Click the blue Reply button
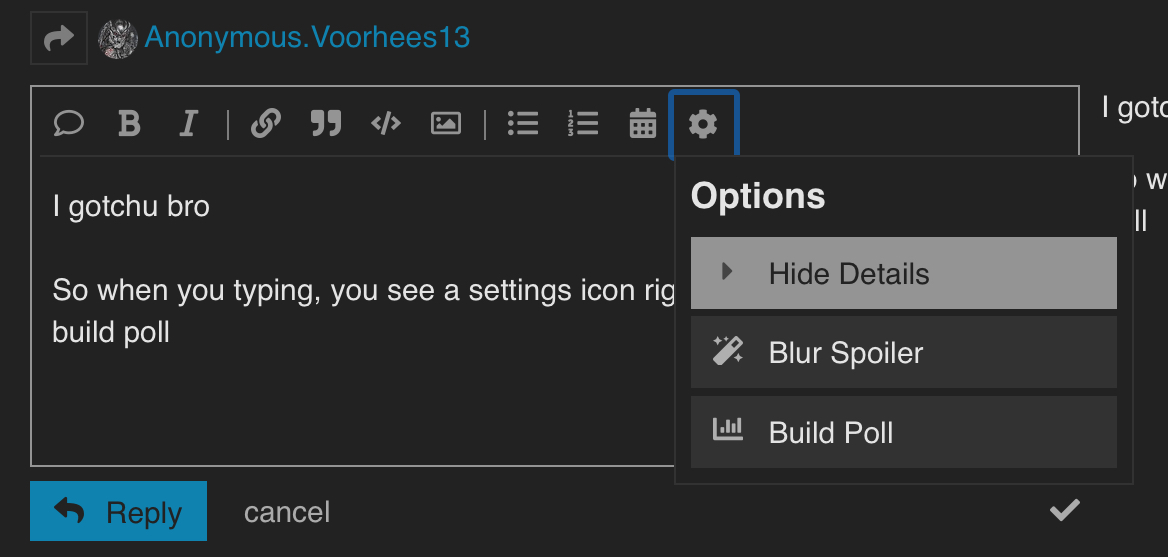This screenshot has height=557, width=1168. coord(118,511)
